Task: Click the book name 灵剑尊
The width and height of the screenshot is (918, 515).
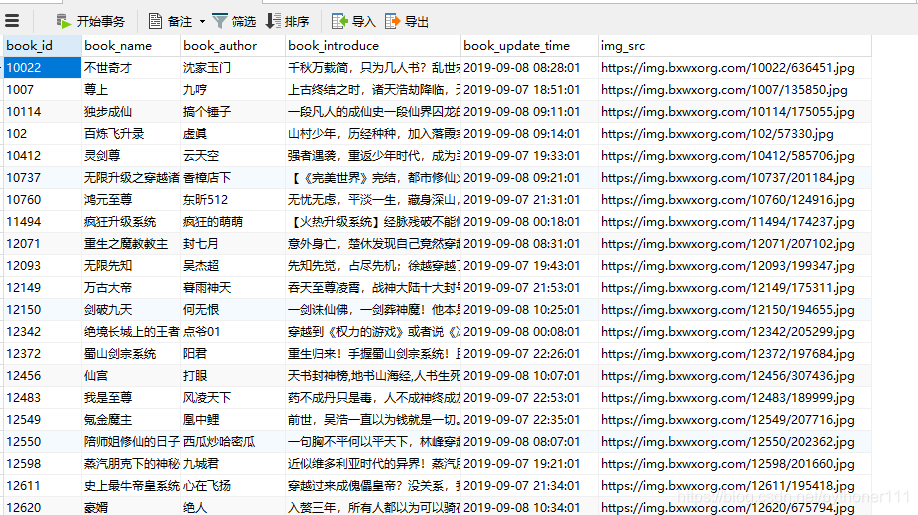Action: pos(102,156)
